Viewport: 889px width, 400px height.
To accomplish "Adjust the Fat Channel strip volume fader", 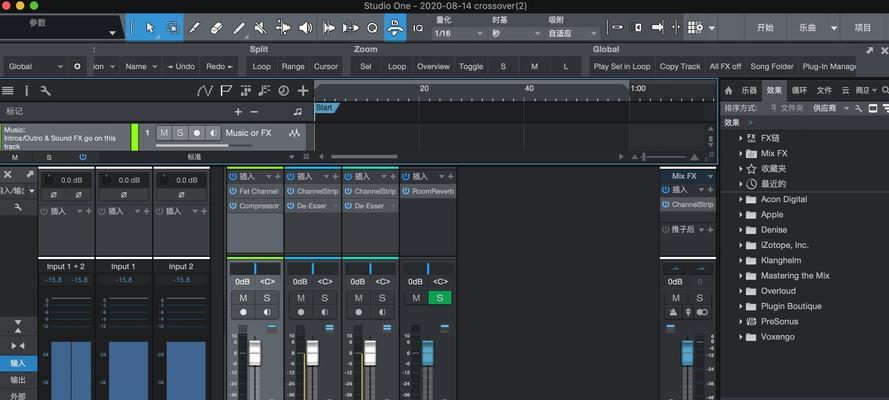I will coord(255,352).
